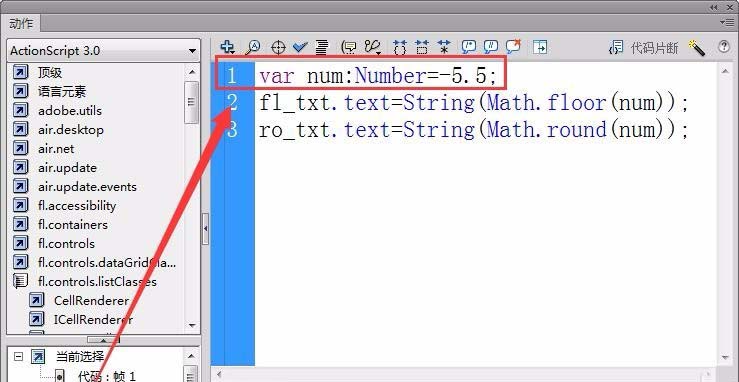Open the panel options menu at top right
The image size is (739, 382).
[727, 22]
